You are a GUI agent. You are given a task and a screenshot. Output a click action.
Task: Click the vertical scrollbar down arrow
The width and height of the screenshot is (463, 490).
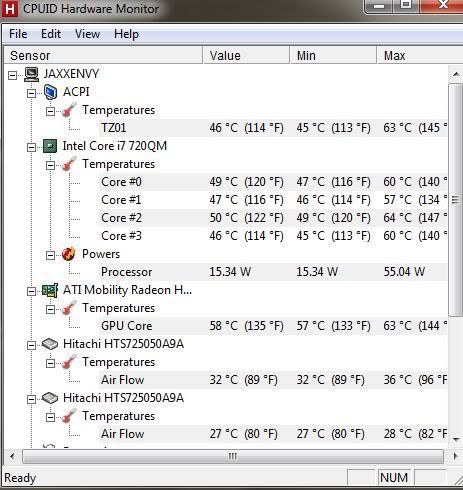[x=455, y=440]
